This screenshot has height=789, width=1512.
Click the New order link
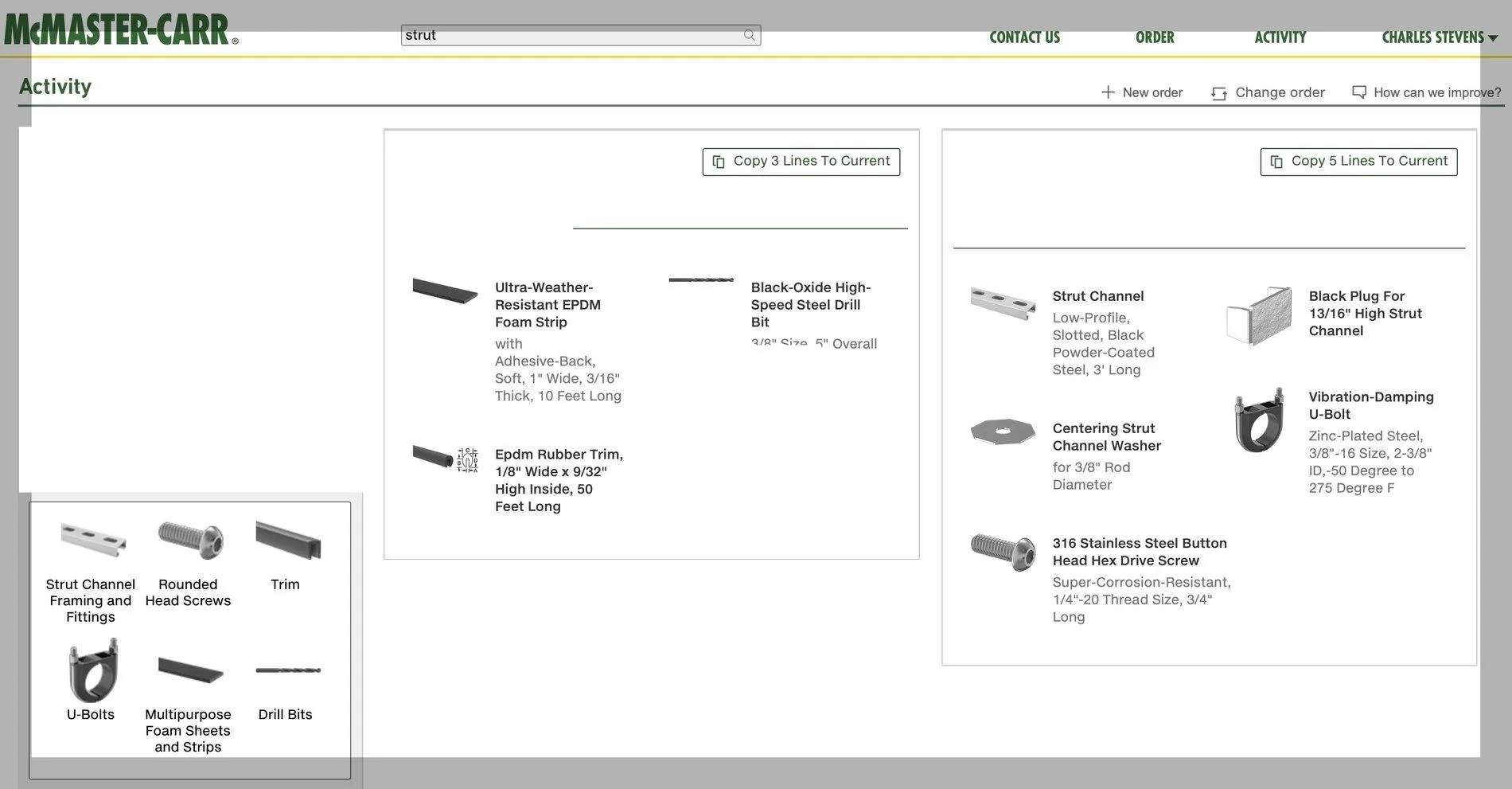[x=1142, y=92]
